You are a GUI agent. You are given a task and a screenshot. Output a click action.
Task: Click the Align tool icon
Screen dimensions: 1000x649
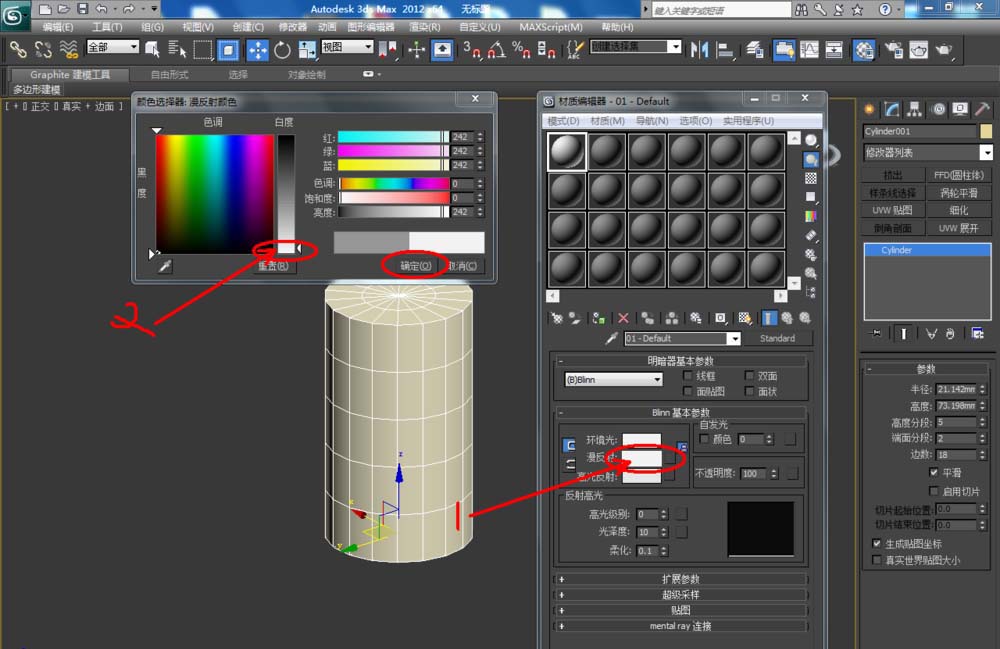pyautogui.click(x=725, y=50)
